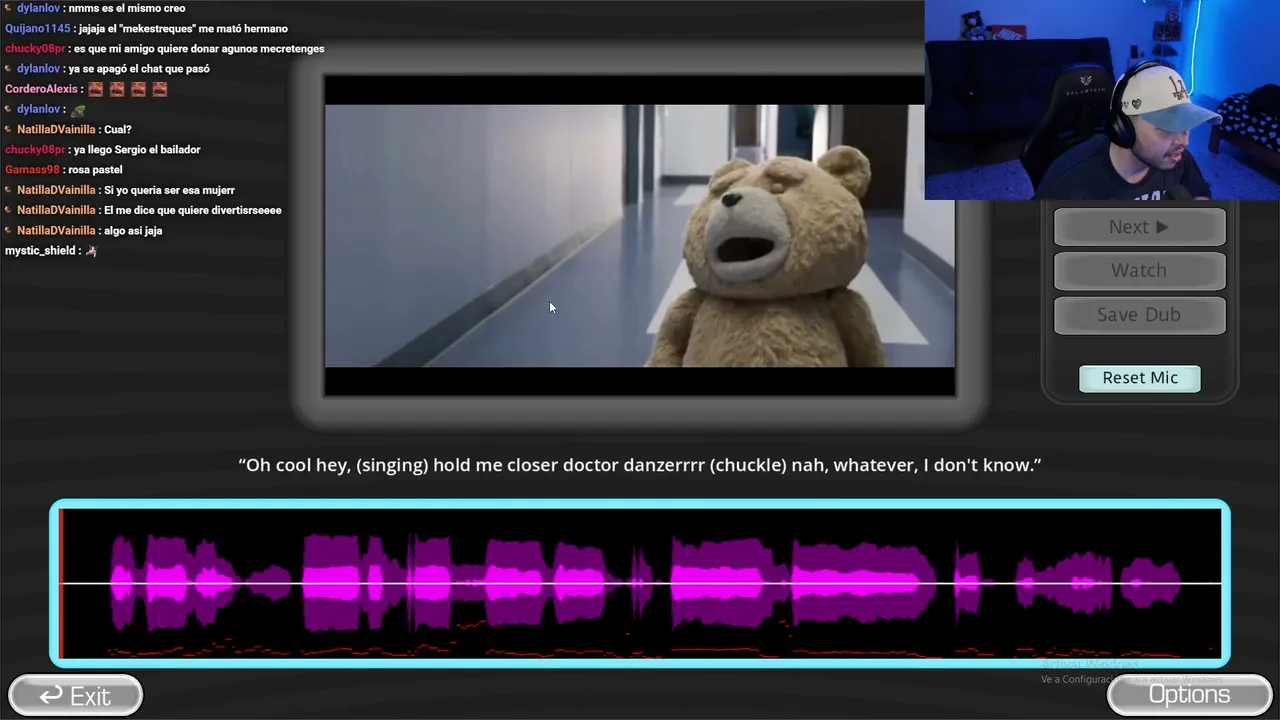Click the Next button with play arrow
The image size is (1280, 720).
point(1139,227)
